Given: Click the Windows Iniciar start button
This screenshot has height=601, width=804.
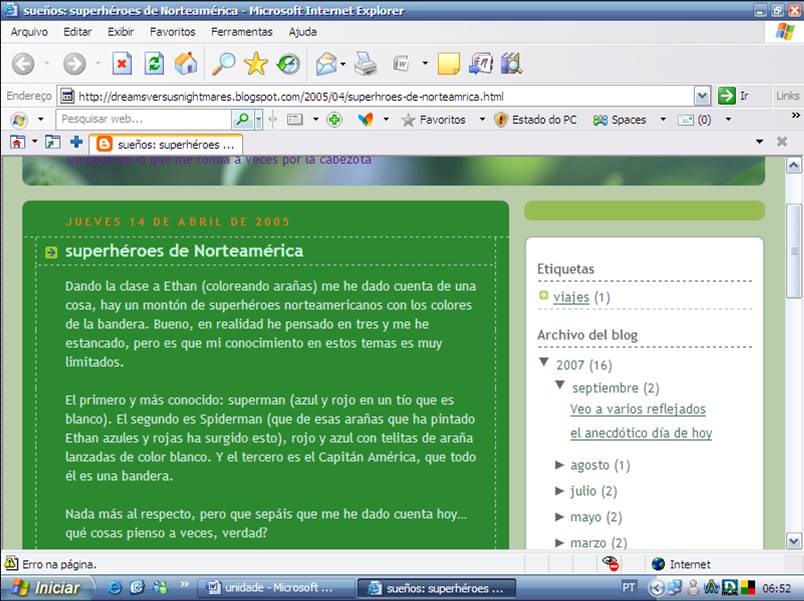Looking at the screenshot, I should coord(47,587).
